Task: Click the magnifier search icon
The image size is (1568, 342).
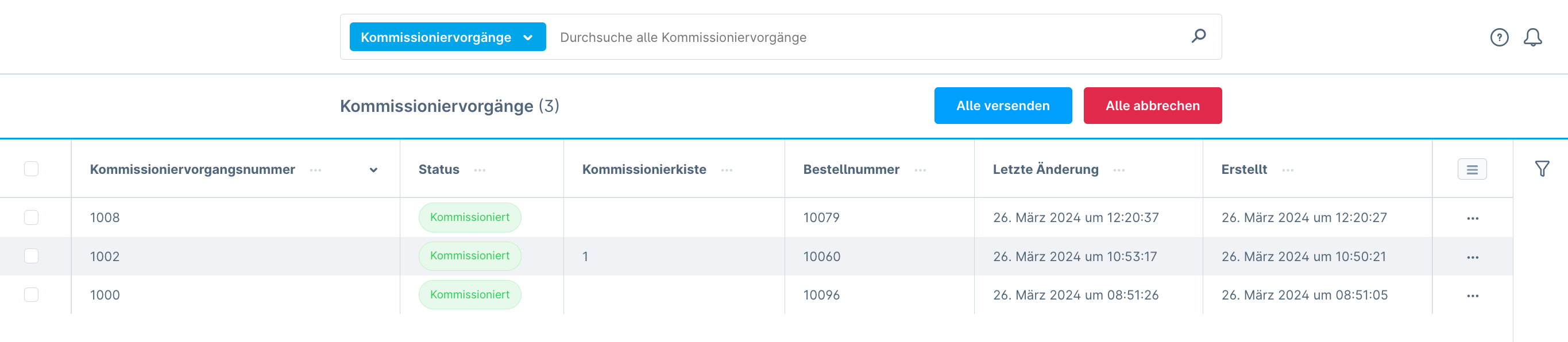Action: [1198, 37]
